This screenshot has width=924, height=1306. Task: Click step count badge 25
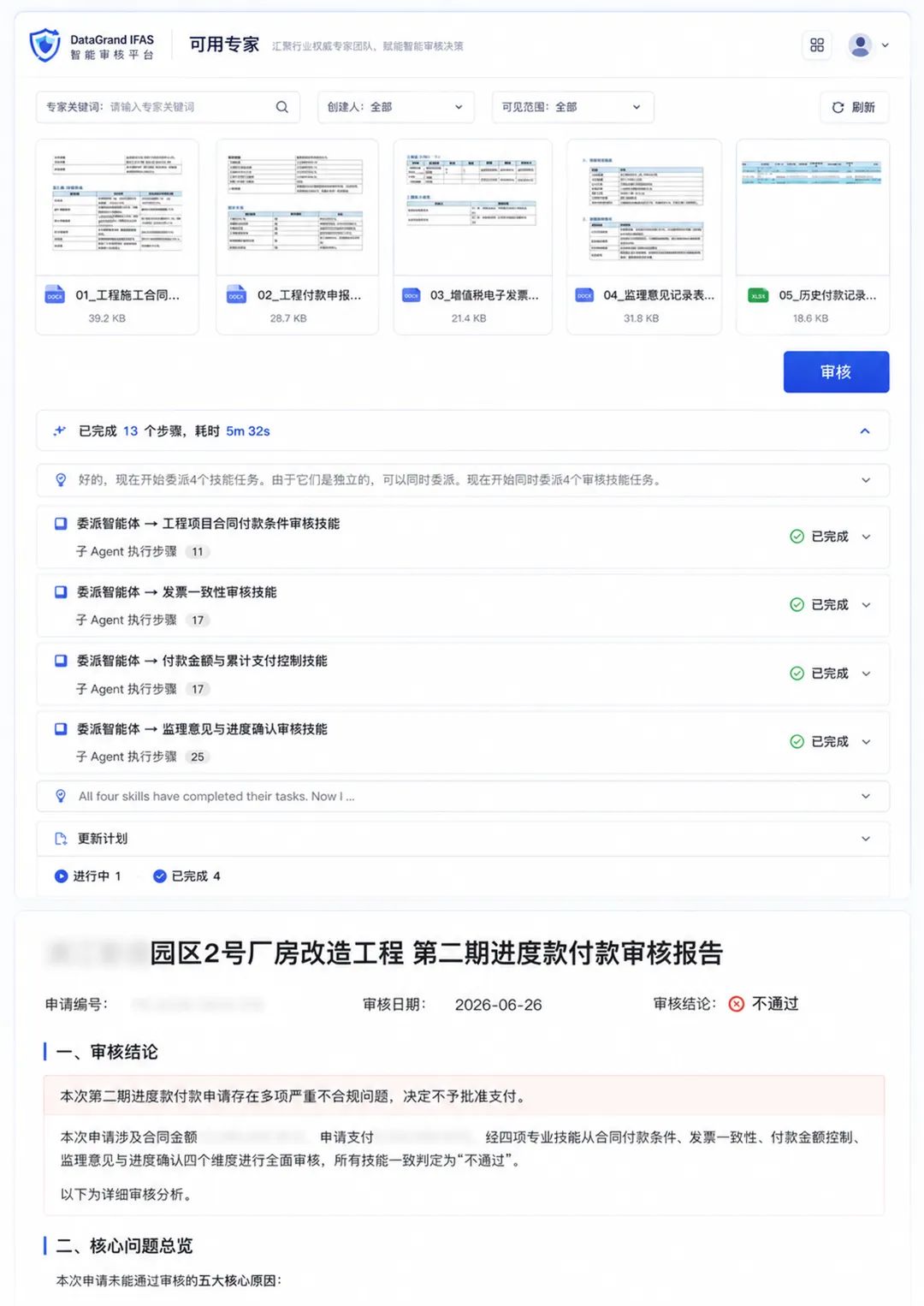198,757
